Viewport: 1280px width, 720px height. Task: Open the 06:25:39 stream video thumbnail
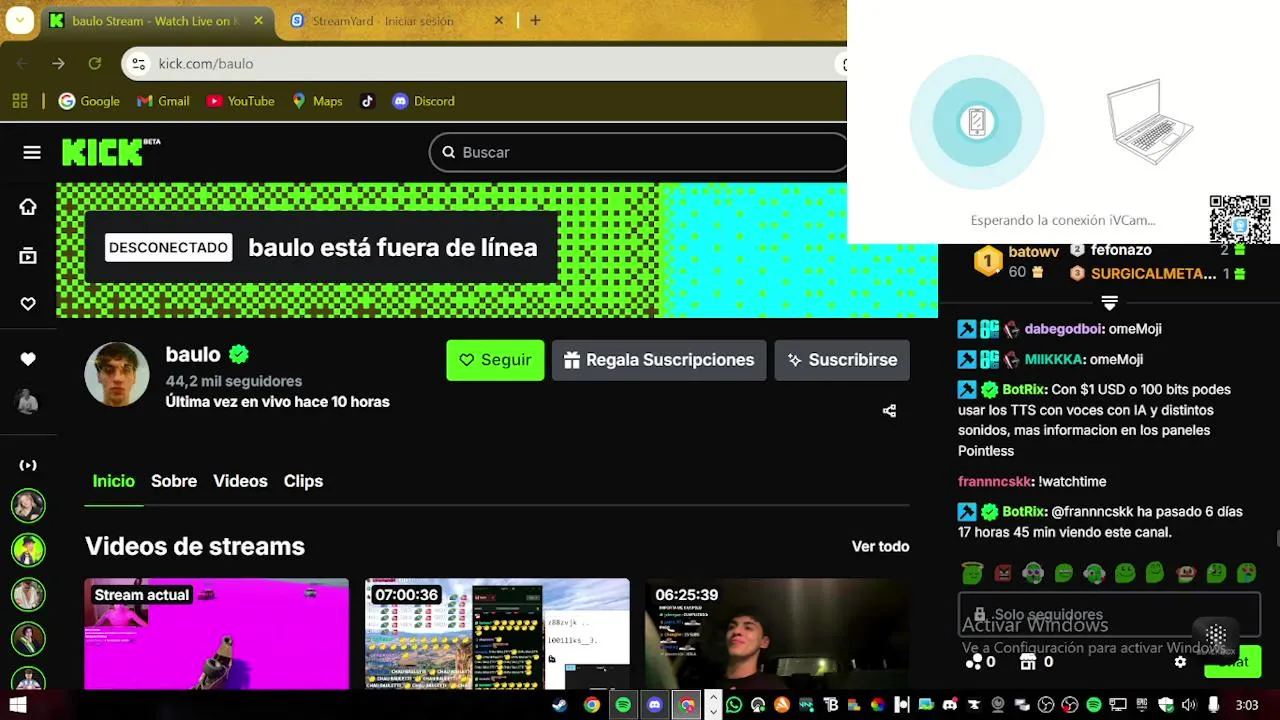click(777, 634)
